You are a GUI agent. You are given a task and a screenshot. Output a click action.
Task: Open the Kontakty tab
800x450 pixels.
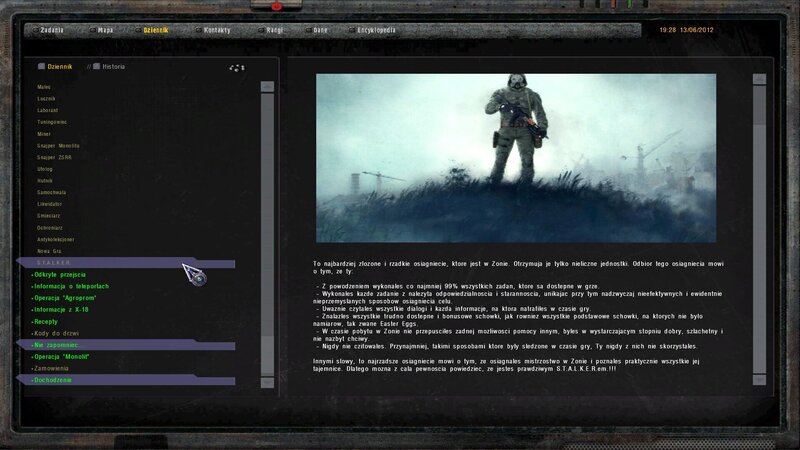217,30
